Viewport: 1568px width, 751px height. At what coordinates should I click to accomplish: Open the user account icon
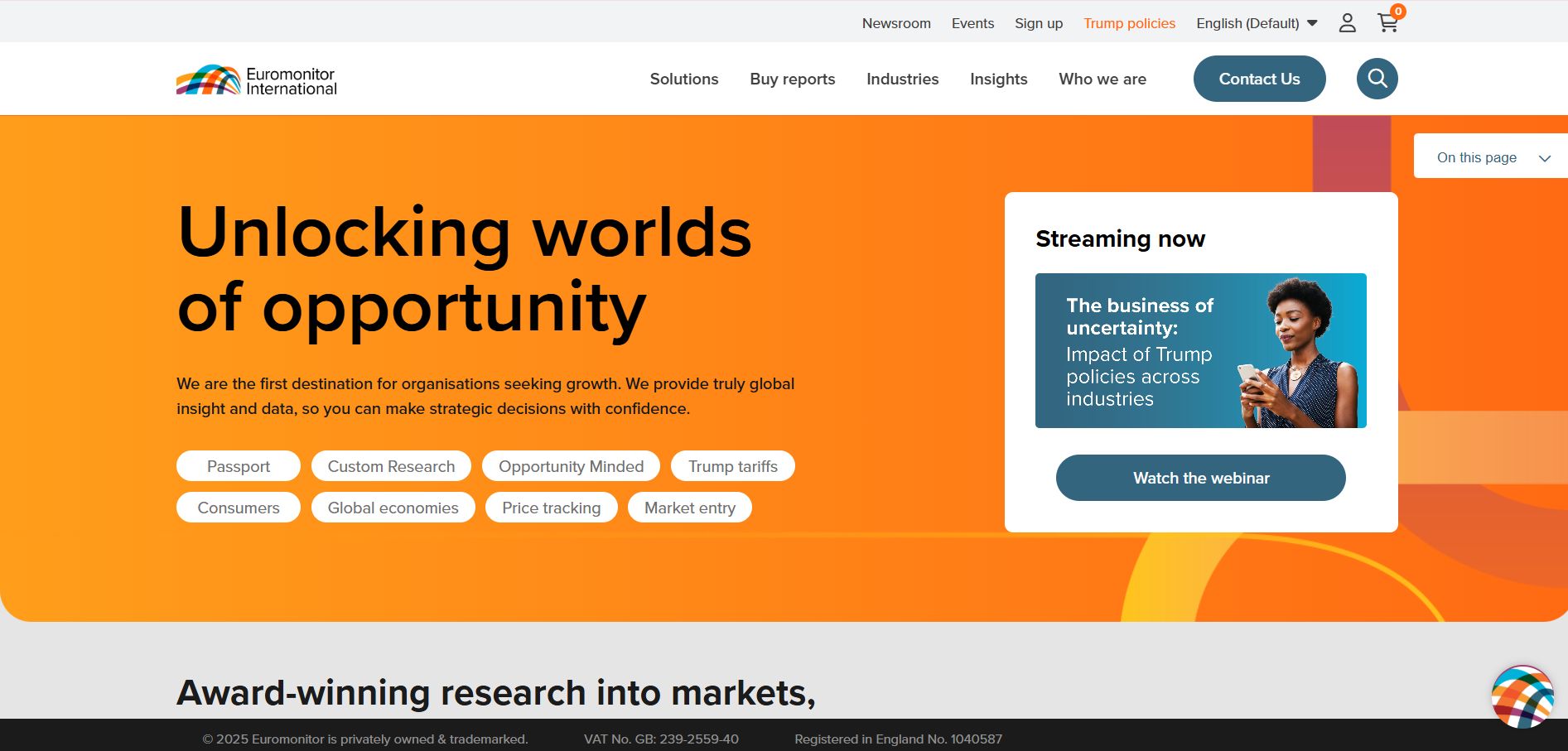click(1347, 23)
